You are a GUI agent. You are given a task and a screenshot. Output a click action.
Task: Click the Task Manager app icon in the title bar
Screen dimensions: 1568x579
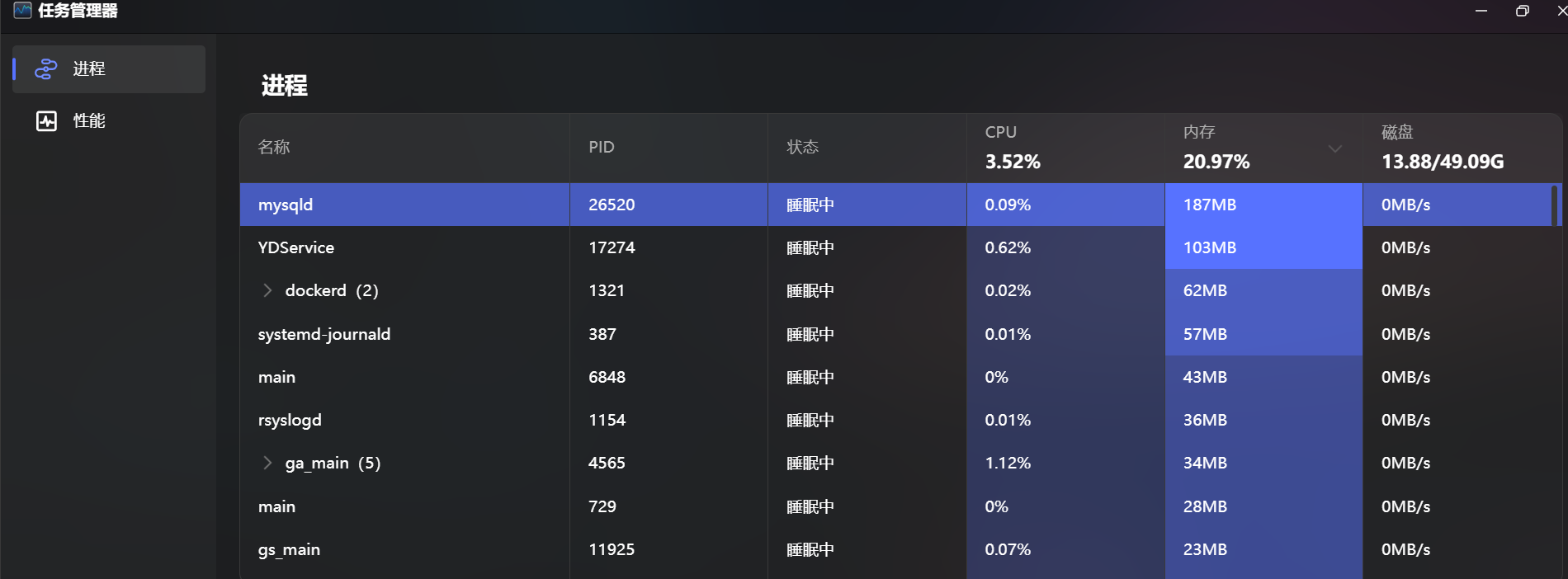coord(22,11)
